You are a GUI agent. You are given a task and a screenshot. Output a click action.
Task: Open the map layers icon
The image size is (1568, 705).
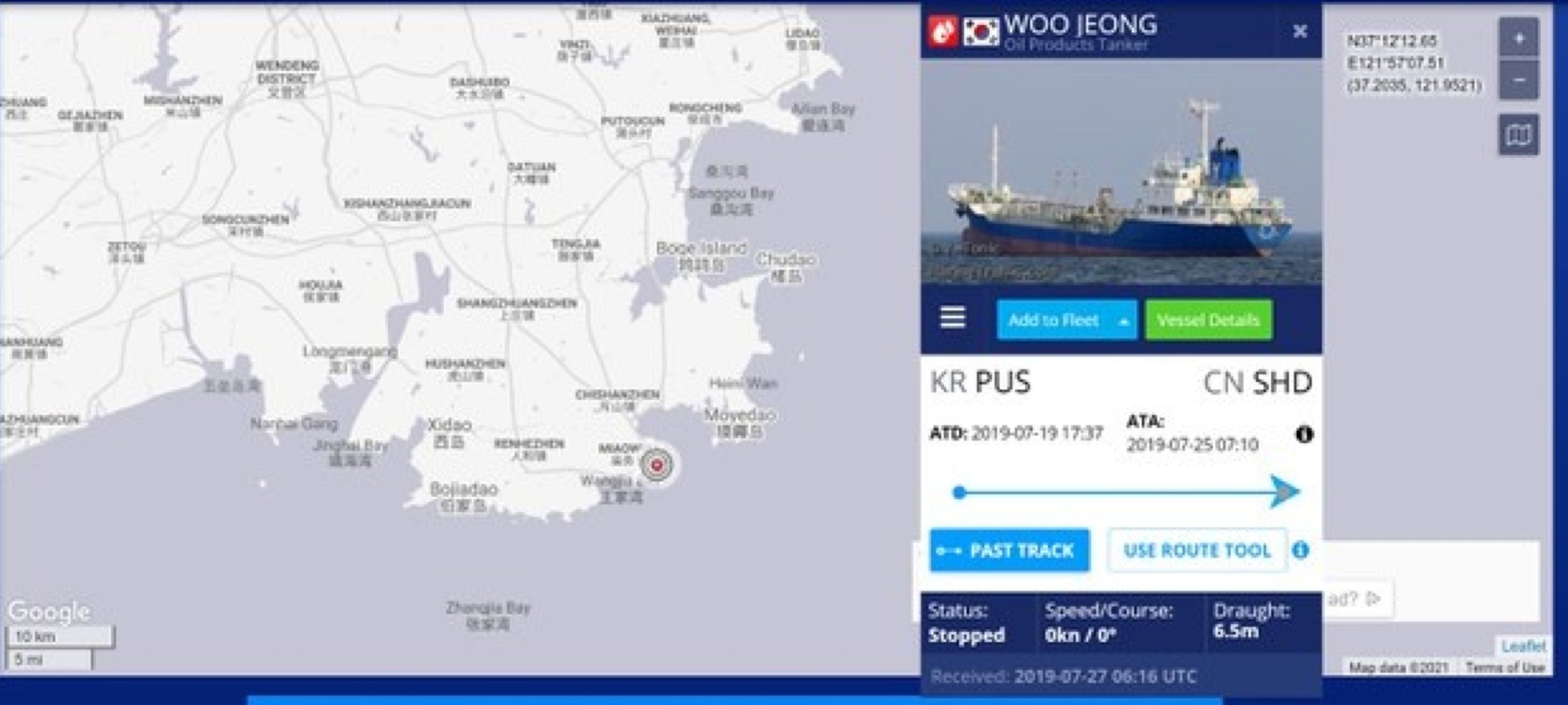click(1519, 134)
